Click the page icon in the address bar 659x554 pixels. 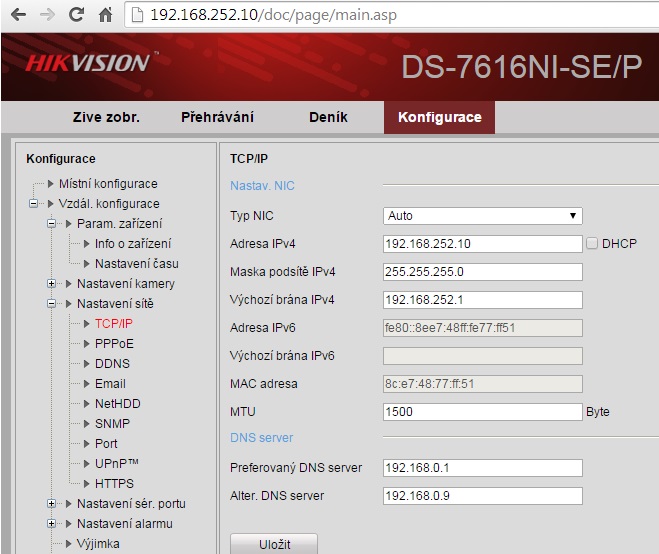tap(139, 15)
